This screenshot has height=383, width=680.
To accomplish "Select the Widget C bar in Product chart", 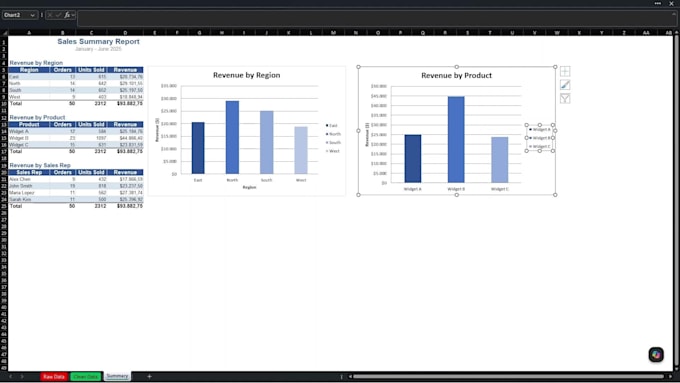I will point(500,160).
